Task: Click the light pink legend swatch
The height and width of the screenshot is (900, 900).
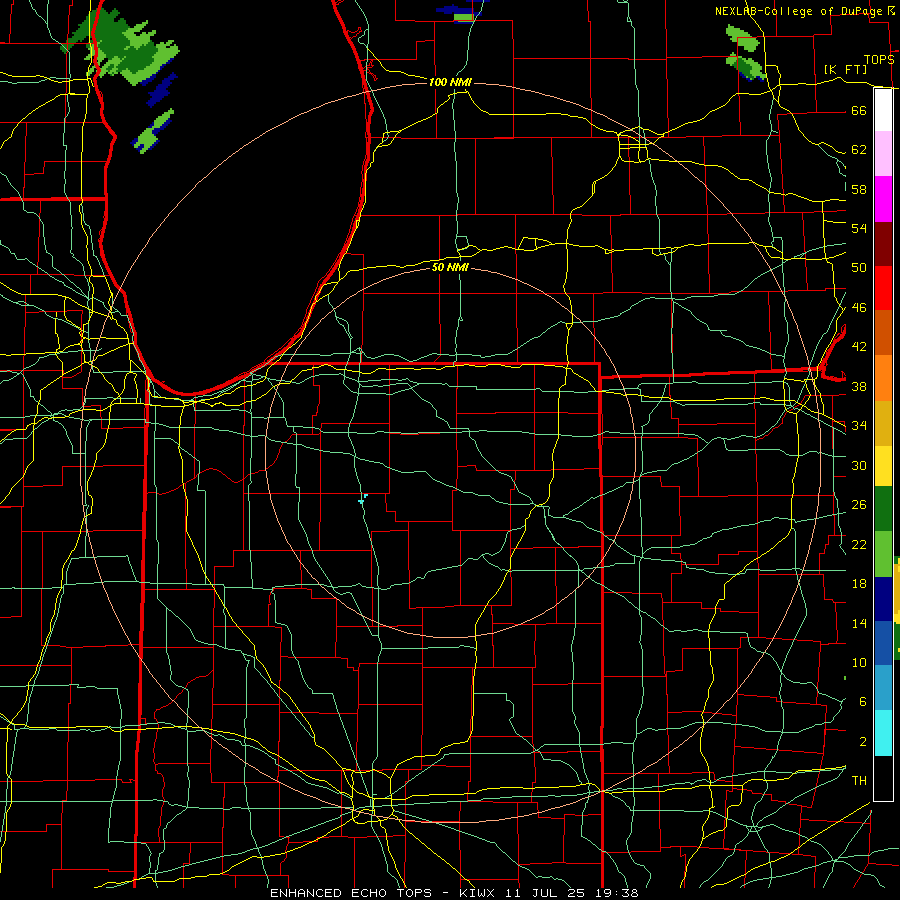Action: click(883, 154)
